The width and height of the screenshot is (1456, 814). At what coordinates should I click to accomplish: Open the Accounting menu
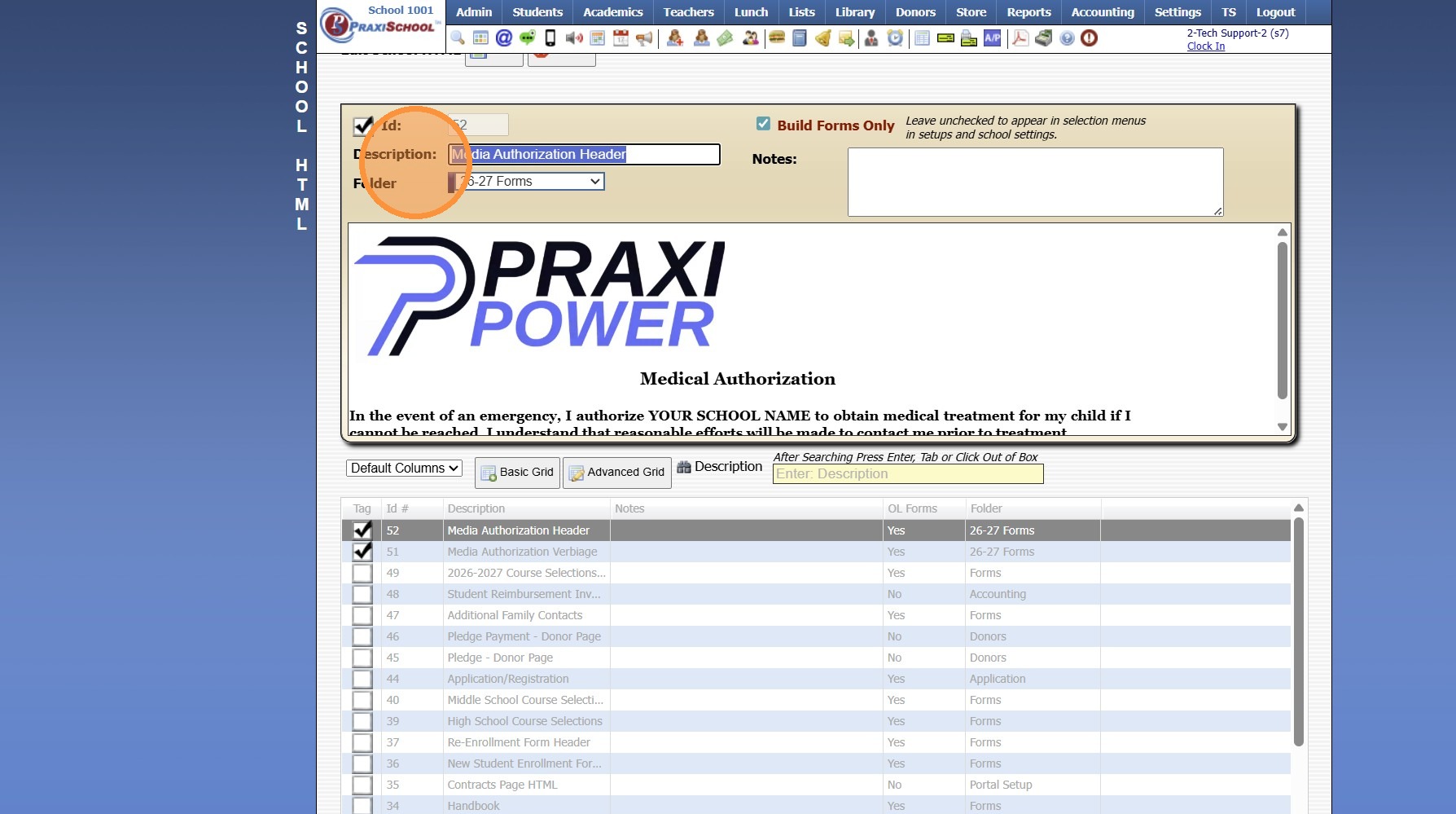coord(1103,12)
